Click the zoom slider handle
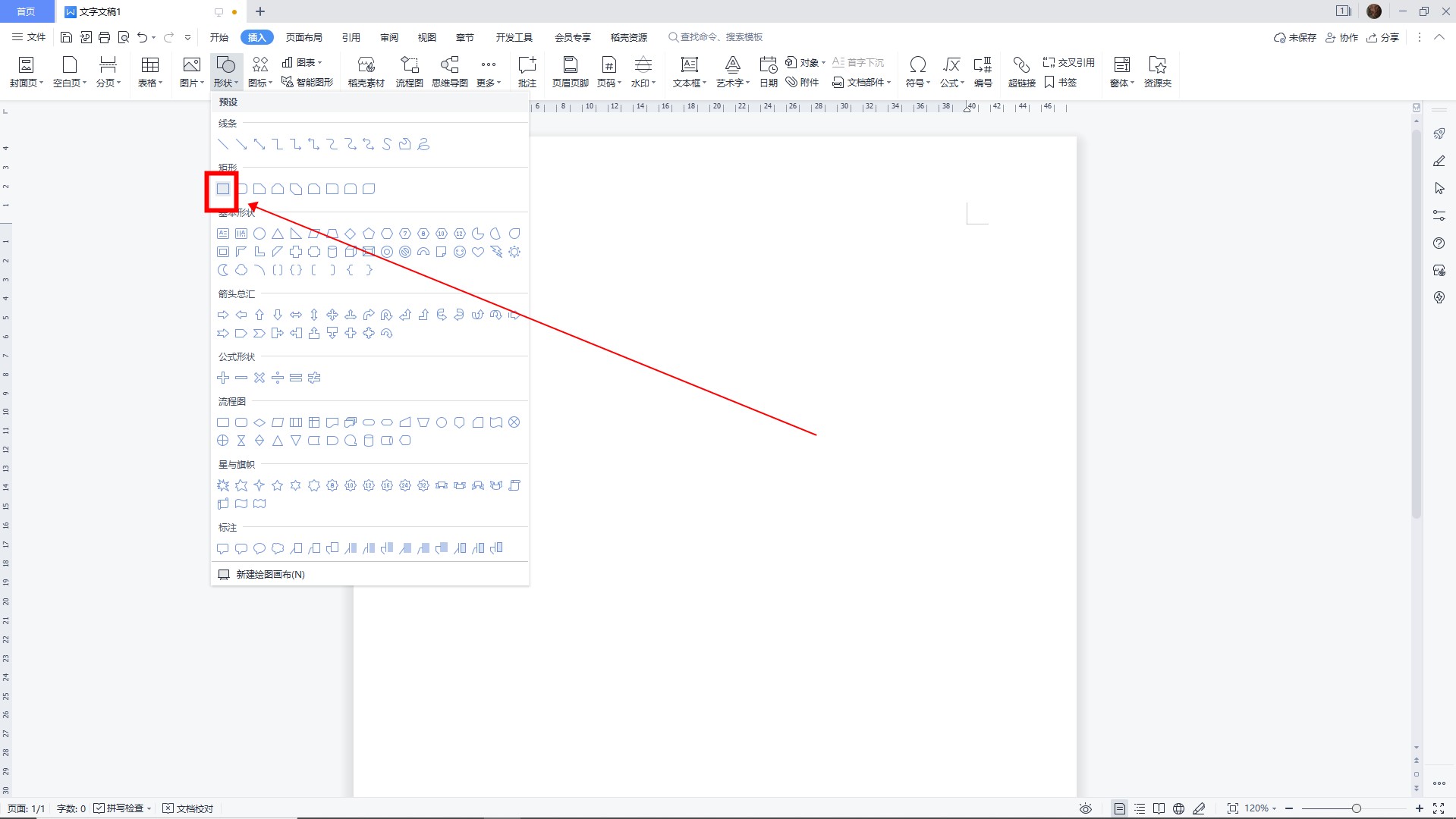The image size is (1456, 819). coord(1356,808)
